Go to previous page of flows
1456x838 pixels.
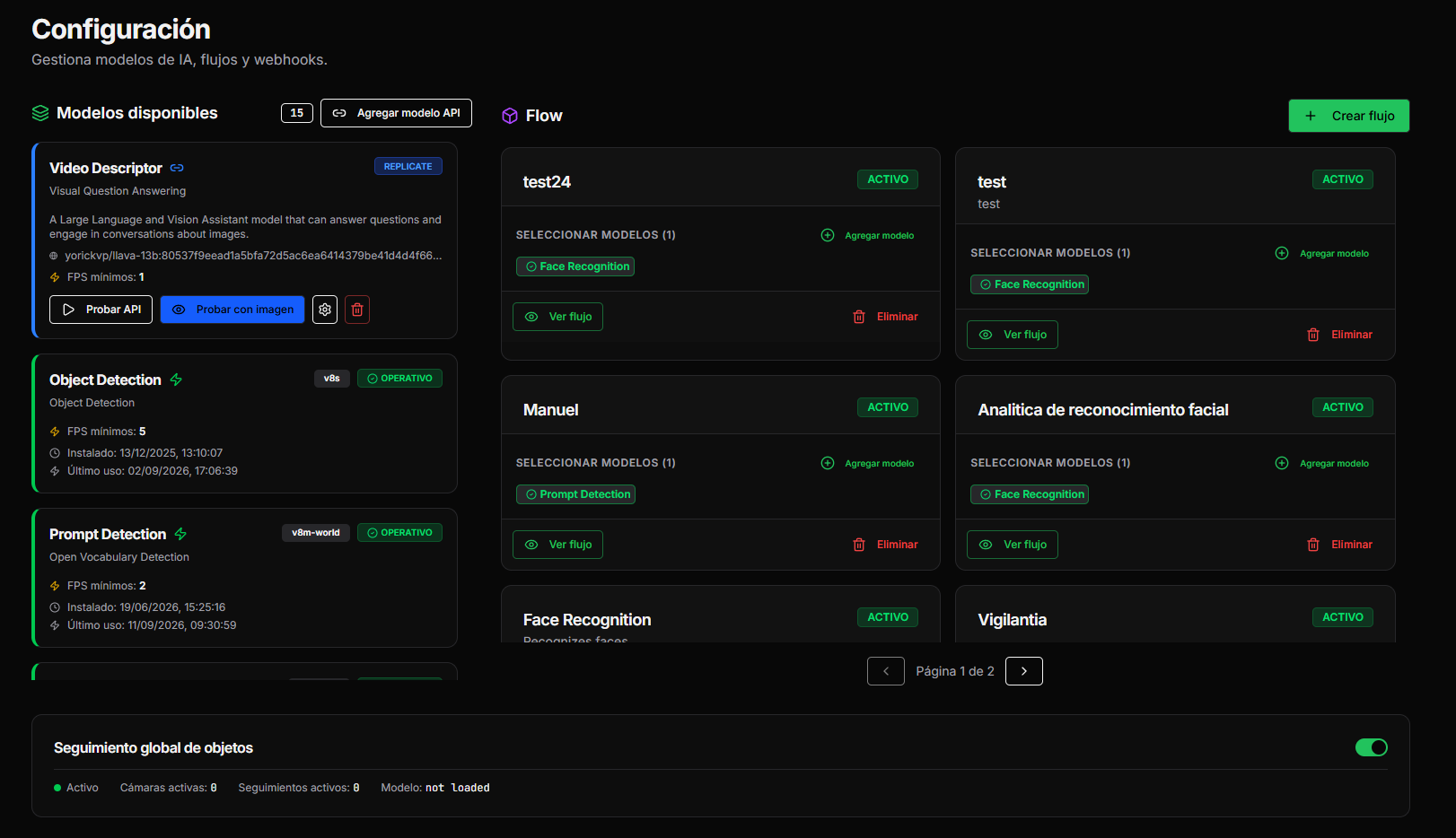pyautogui.click(x=886, y=671)
